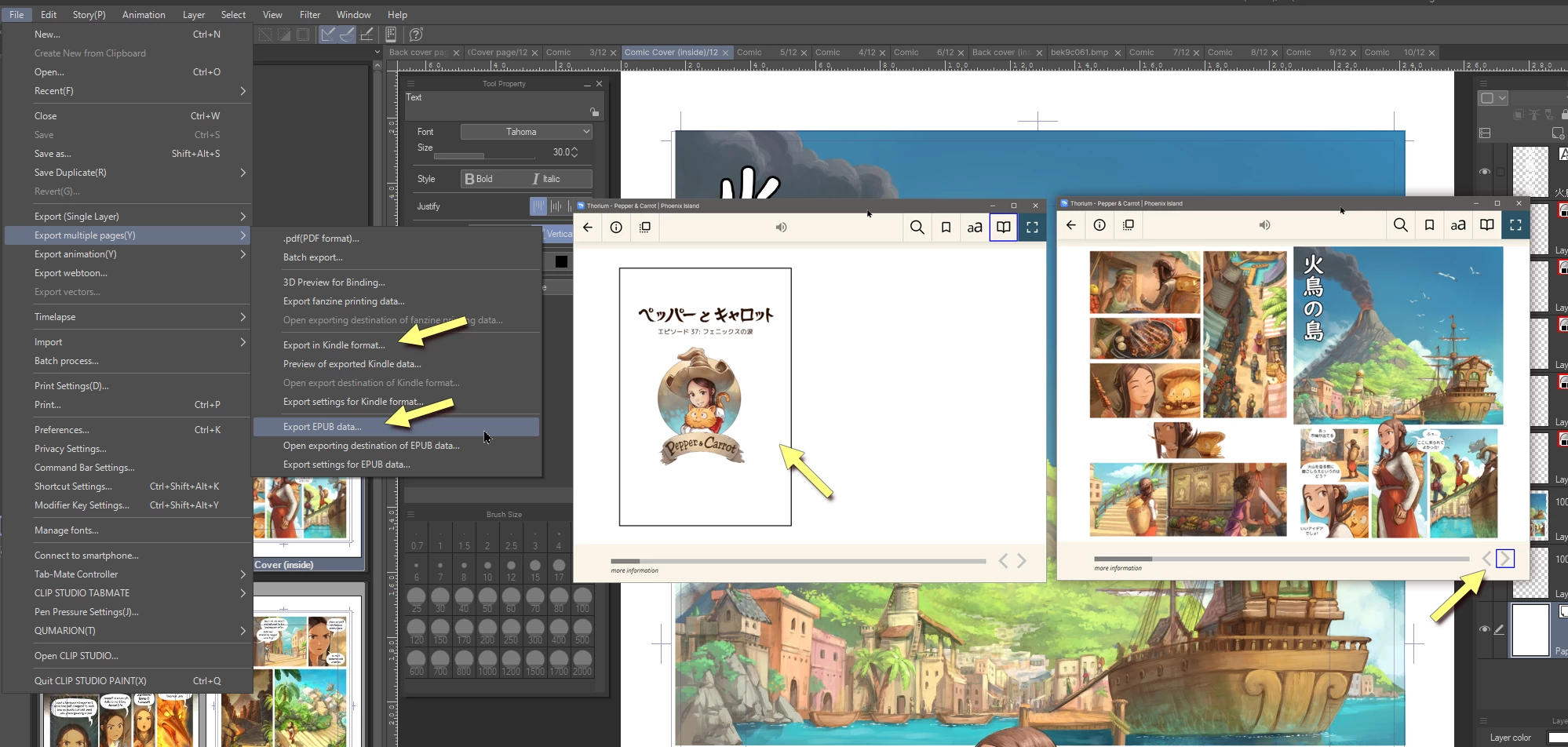Click the open-book icon in left Thorium window

pos(1003,228)
